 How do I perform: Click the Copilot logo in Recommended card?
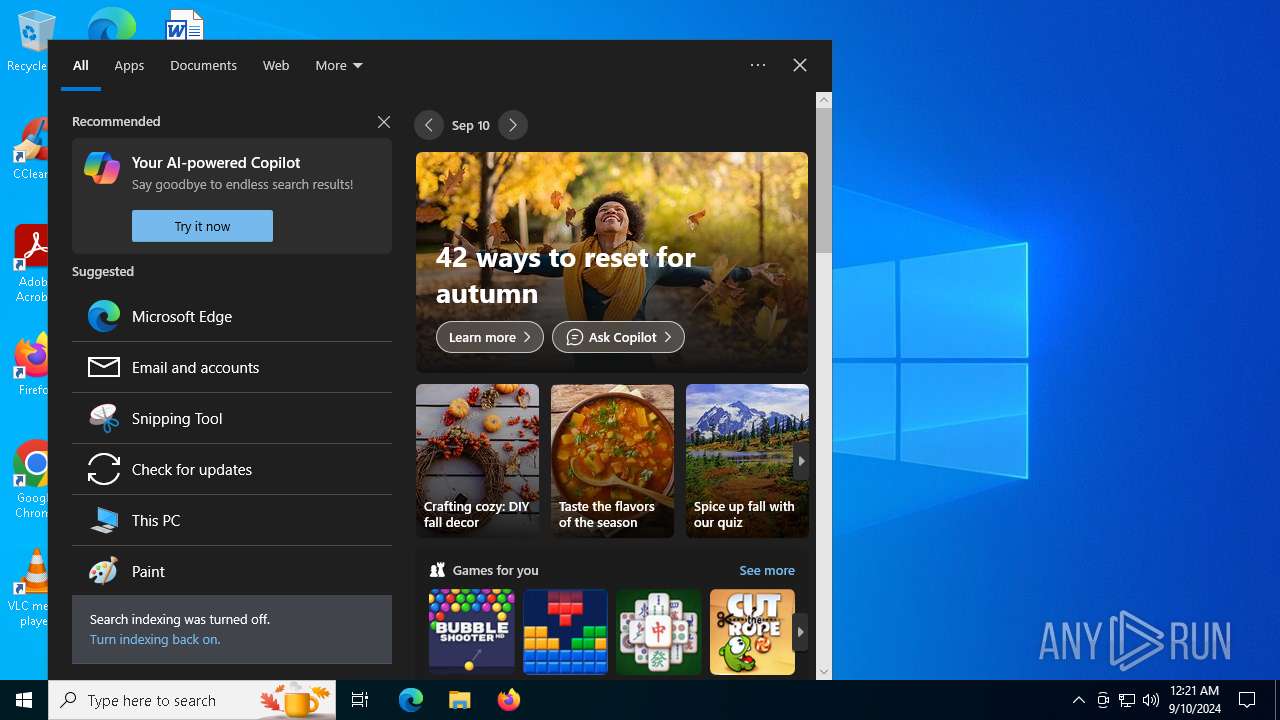click(x=102, y=168)
